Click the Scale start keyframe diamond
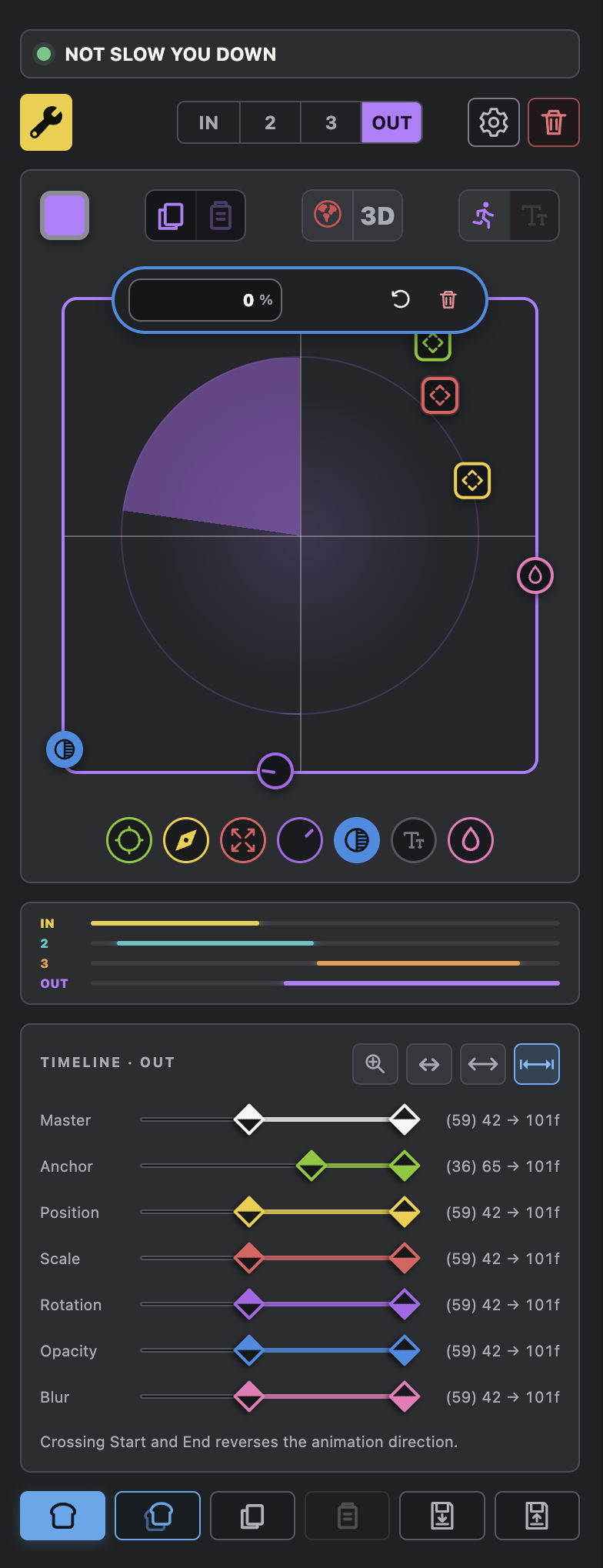Image resolution: width=603 pixels, height=1568 pixels. coord(249,1258)
